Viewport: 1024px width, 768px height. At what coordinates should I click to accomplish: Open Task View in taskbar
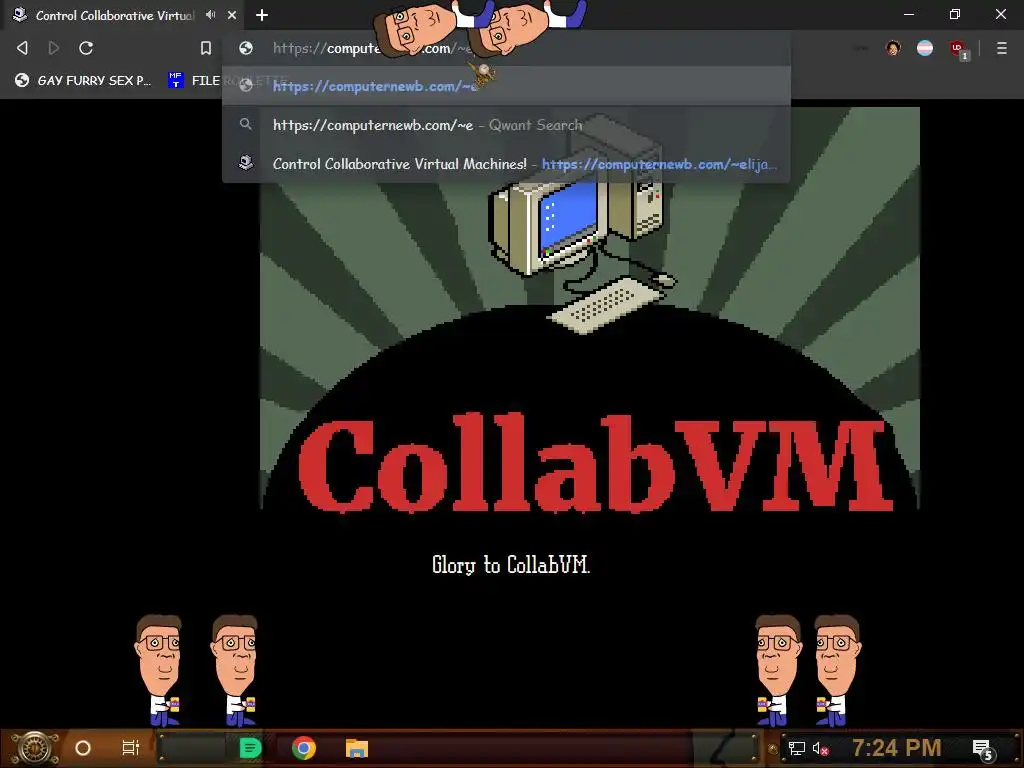[131, 748]
